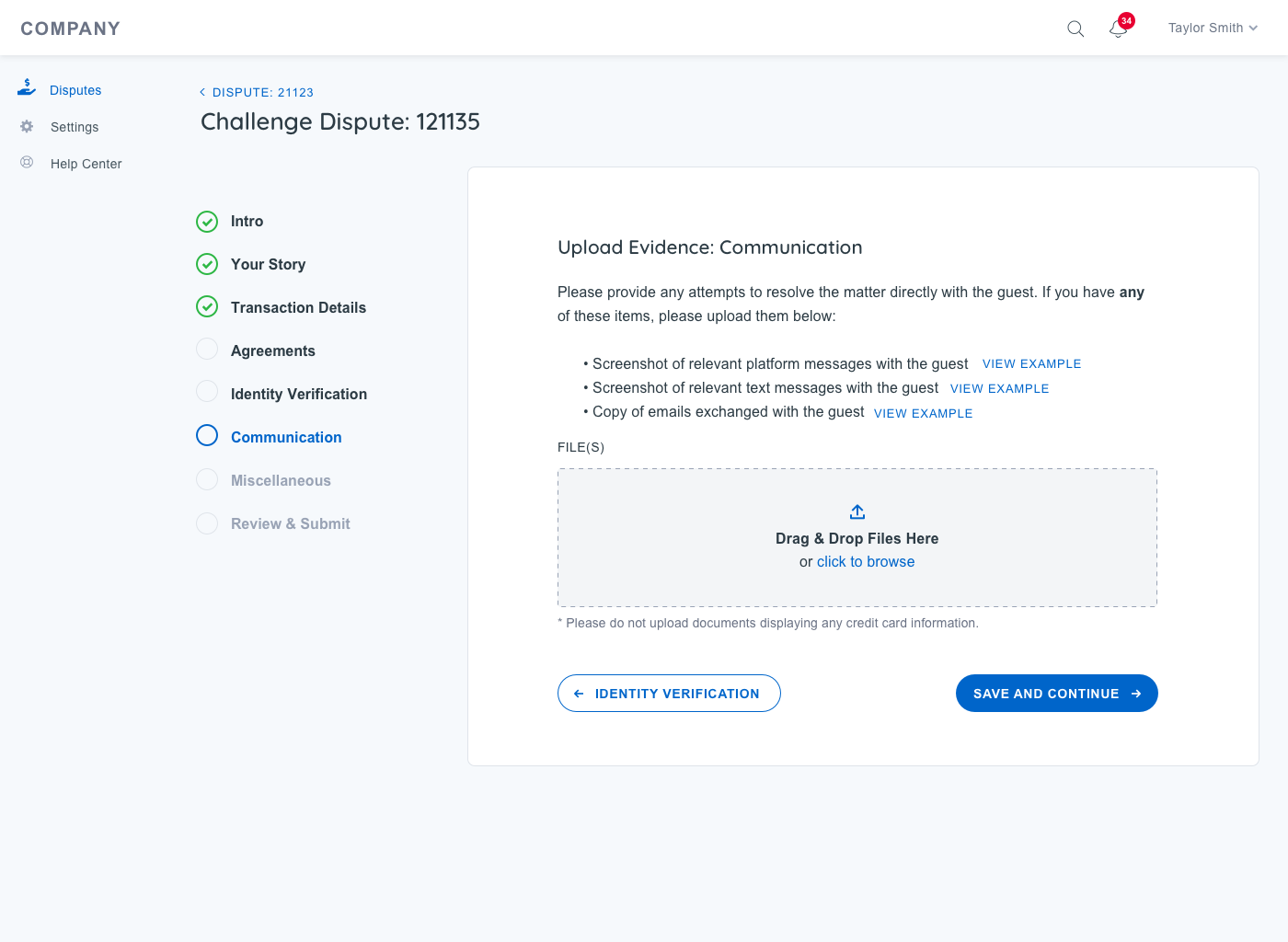Click the green checkmark beside Intro
Viewport: 1288px width, 942px height.
tap(207, 222)
